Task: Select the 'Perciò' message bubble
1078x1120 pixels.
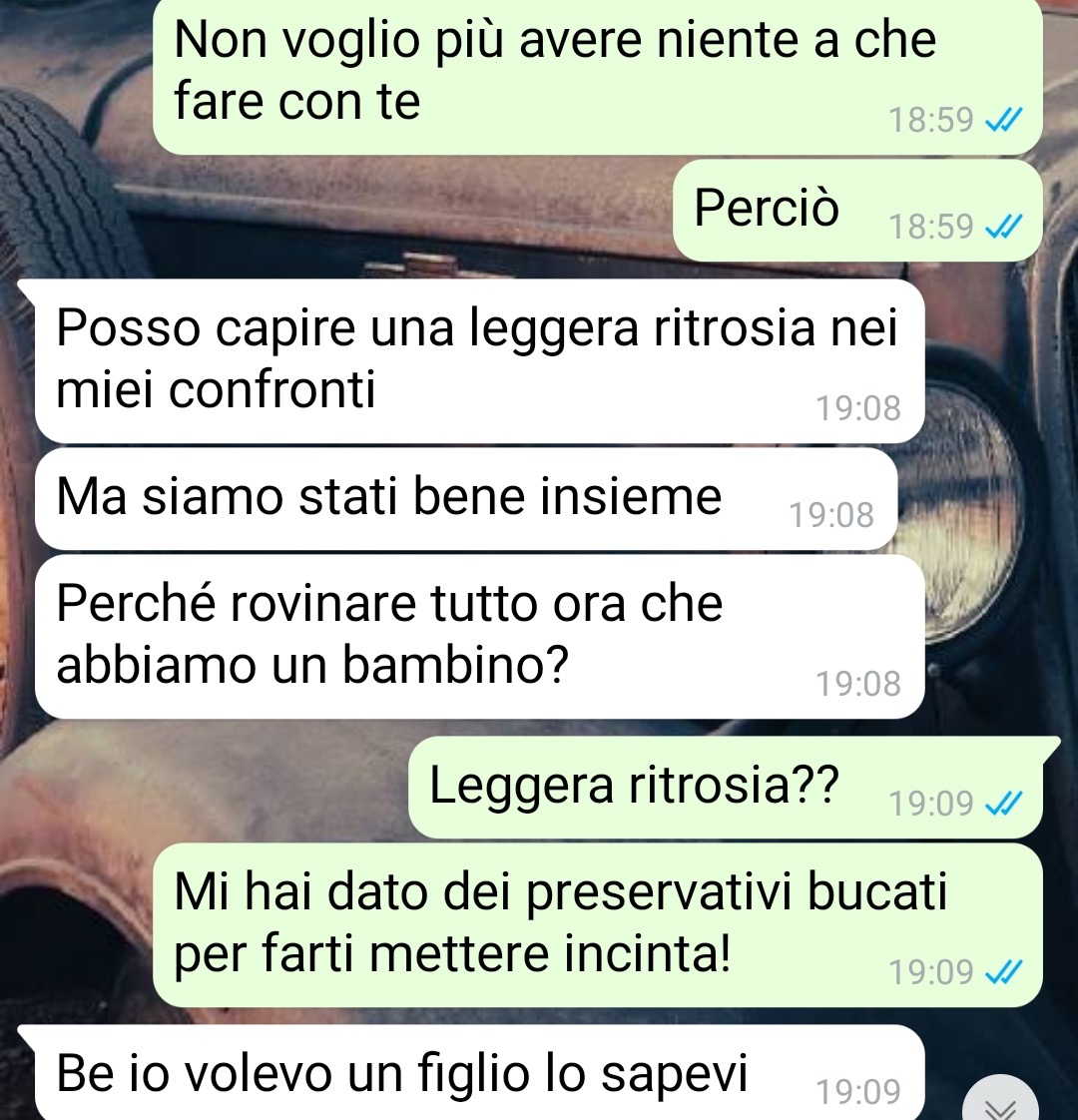Action: coord(857,210)
